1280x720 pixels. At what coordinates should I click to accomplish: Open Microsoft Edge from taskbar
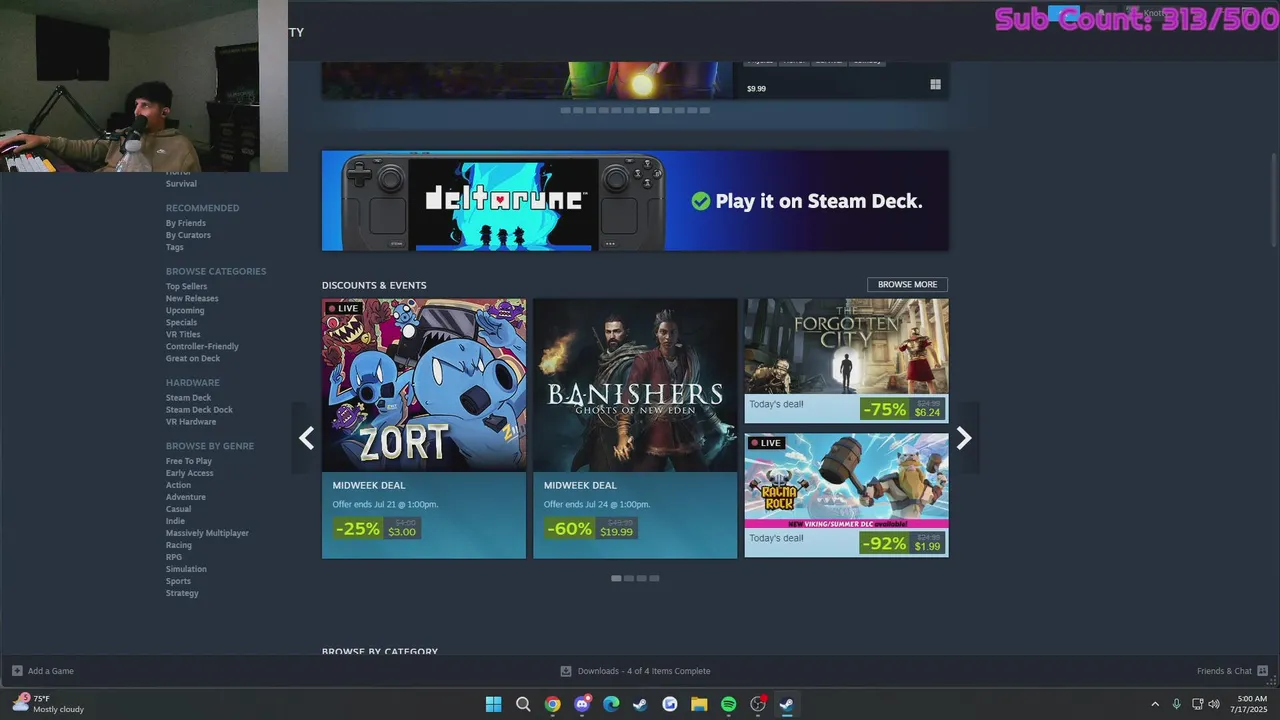611,704
